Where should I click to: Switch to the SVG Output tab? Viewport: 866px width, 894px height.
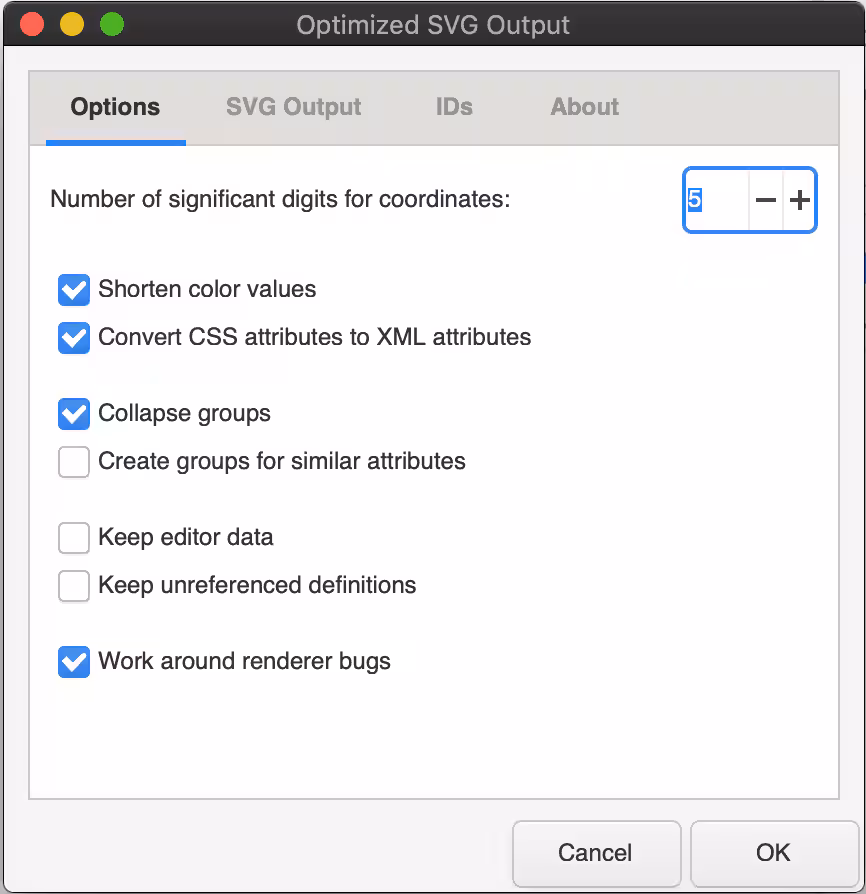point(293,107)
